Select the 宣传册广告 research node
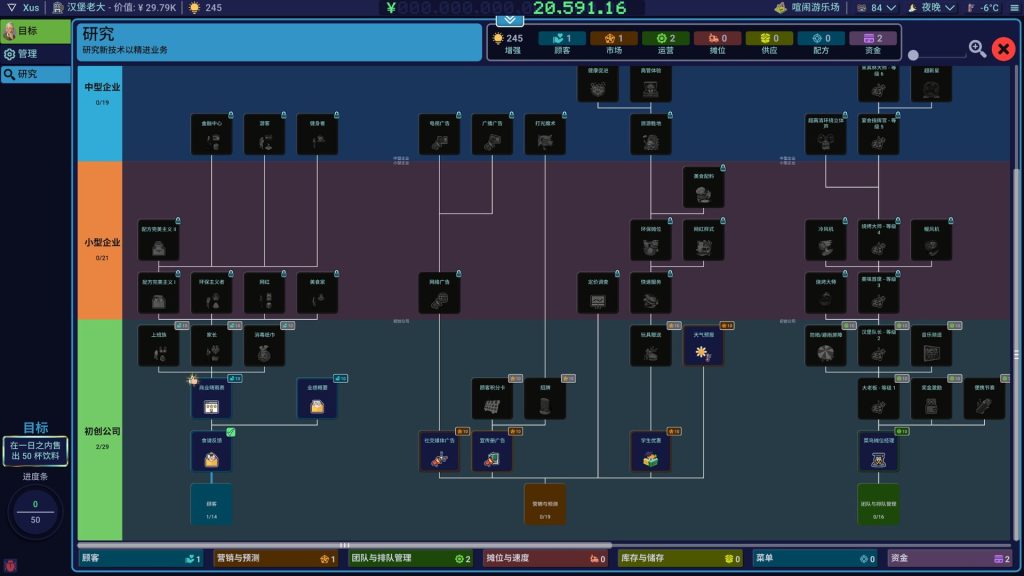Image resolution: width=1024 pixels, height=576 pixels. pos(491,451)
